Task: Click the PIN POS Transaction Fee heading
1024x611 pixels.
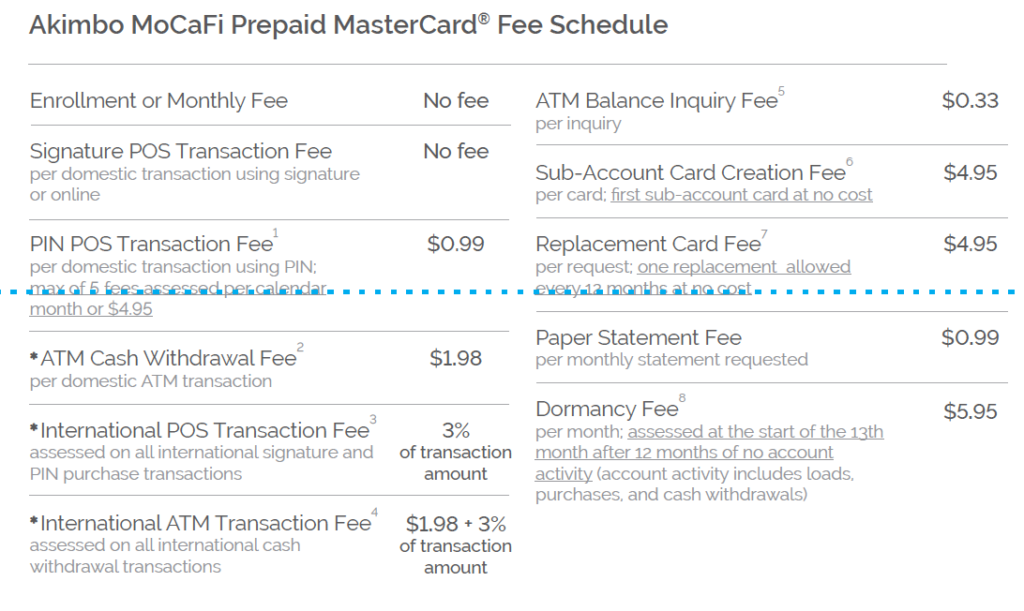Action: [x=154, y=242]
